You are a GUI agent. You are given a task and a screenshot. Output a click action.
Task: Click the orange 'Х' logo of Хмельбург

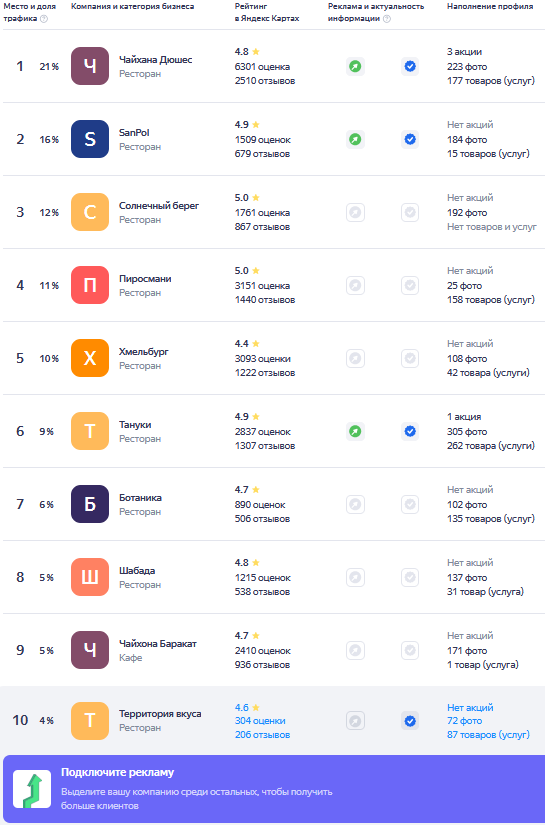(90, 358)
